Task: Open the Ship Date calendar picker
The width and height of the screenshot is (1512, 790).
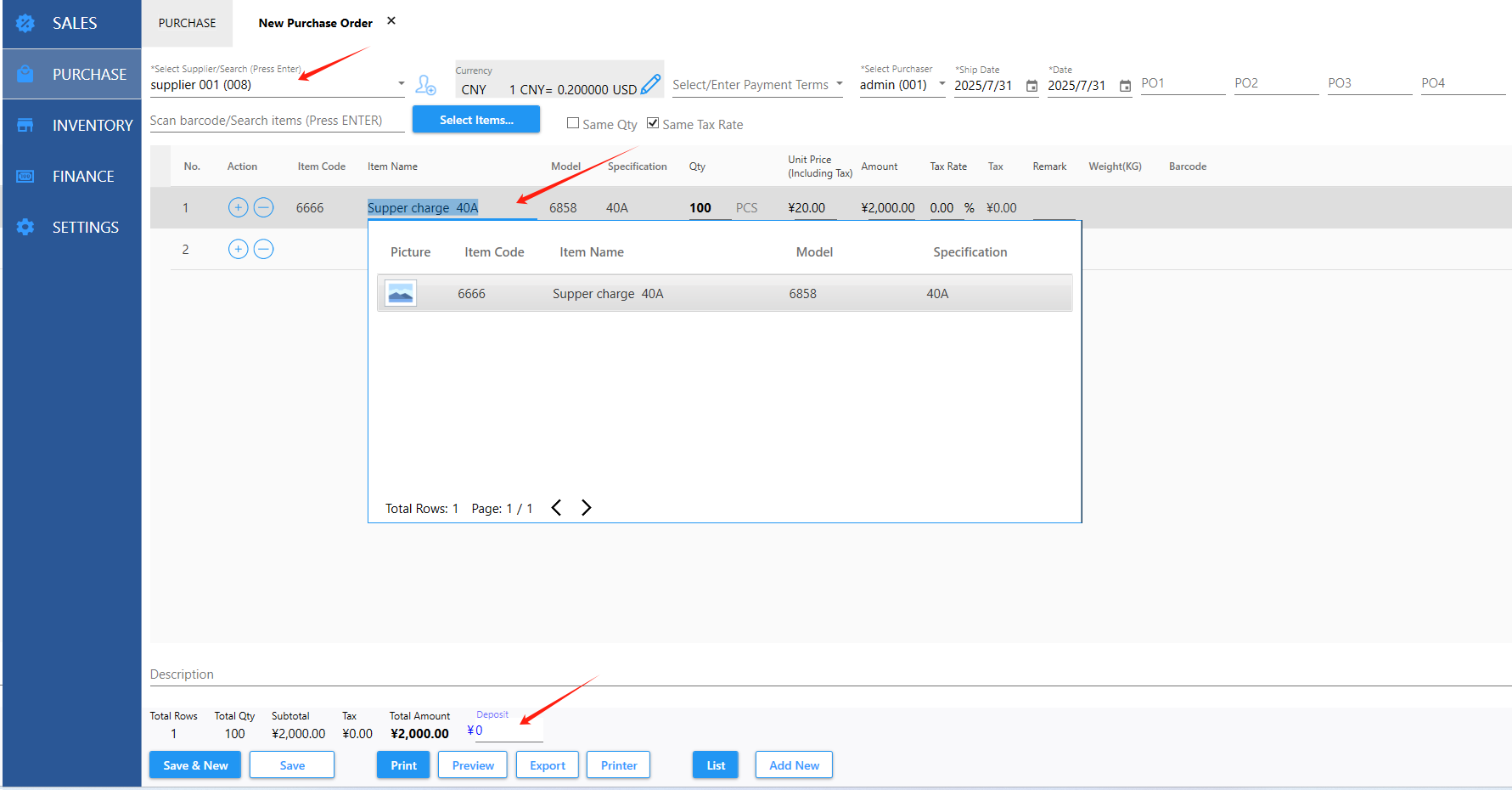Action: click(x=1031, y=86)
